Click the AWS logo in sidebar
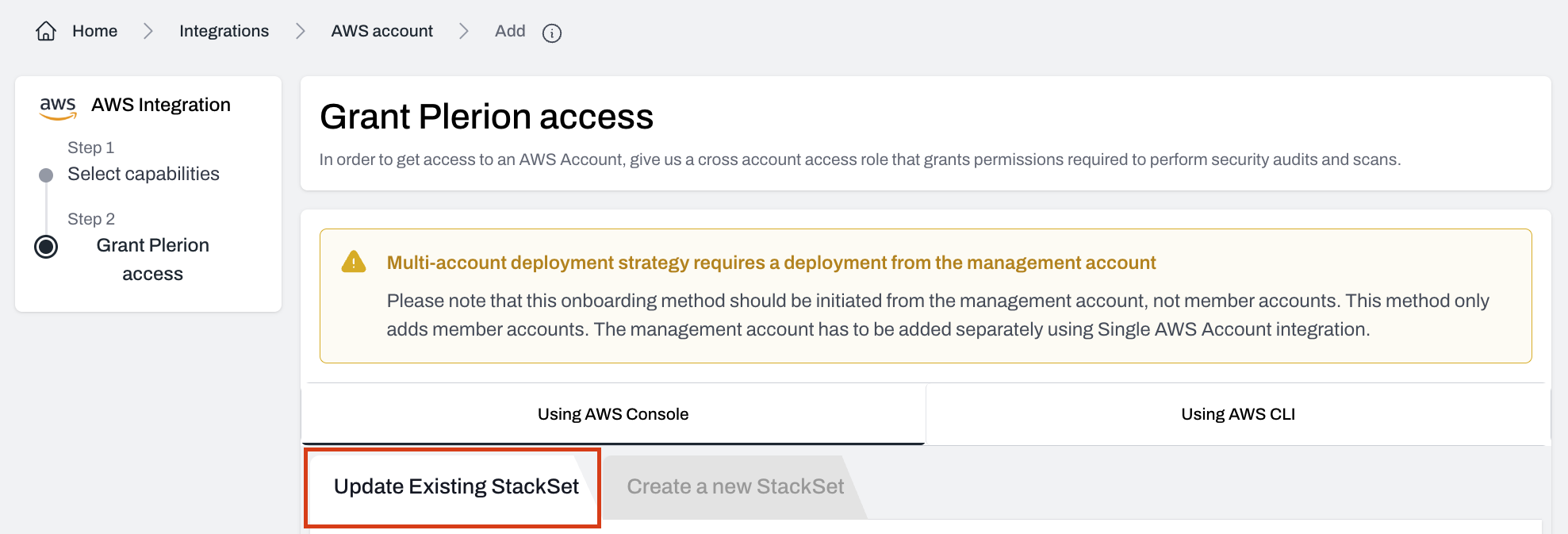Image resolution: width=1568 pixels, height=534 pixels. click(x=58, y=107)
